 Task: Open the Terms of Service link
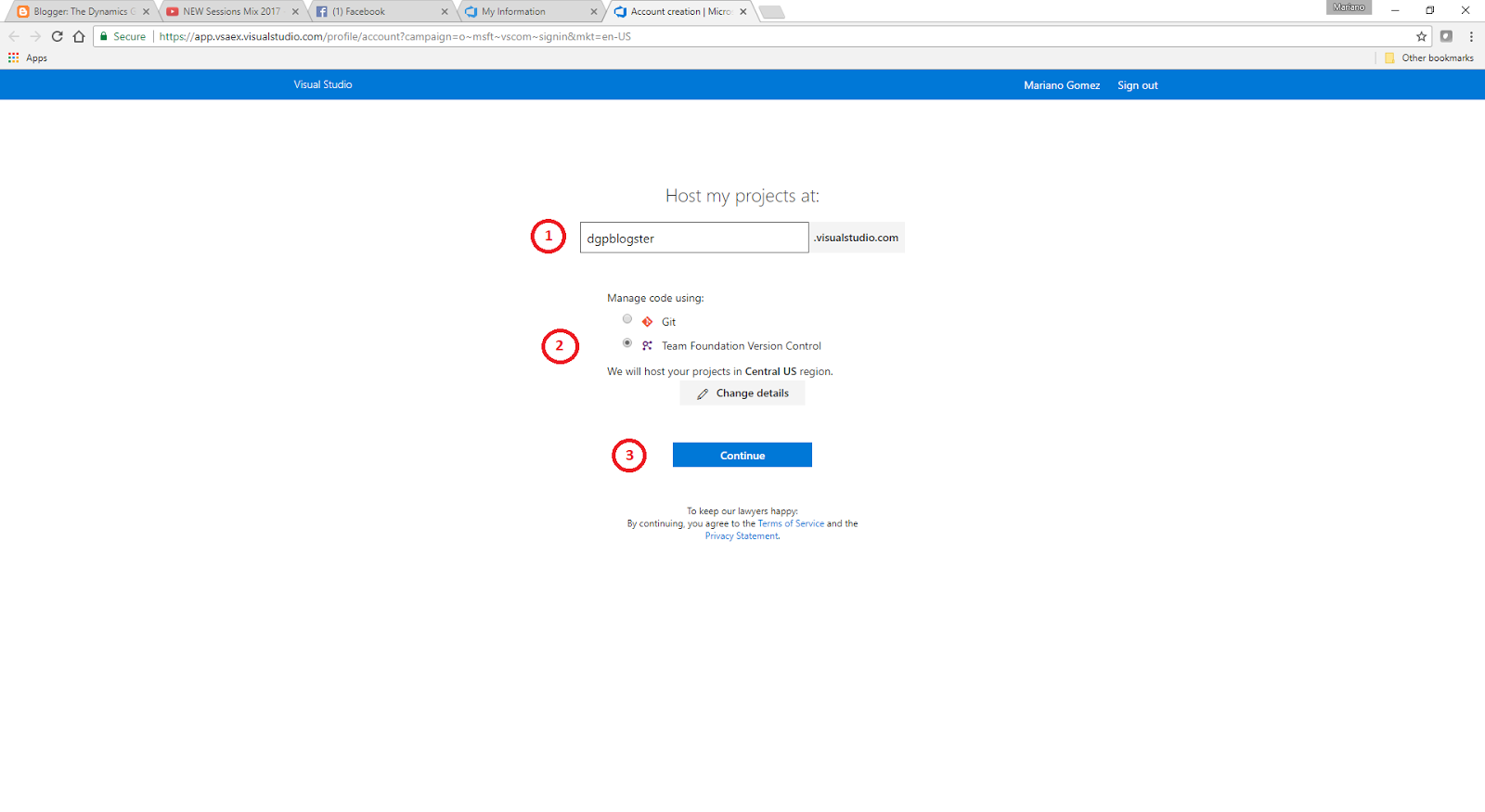point(791,523)
